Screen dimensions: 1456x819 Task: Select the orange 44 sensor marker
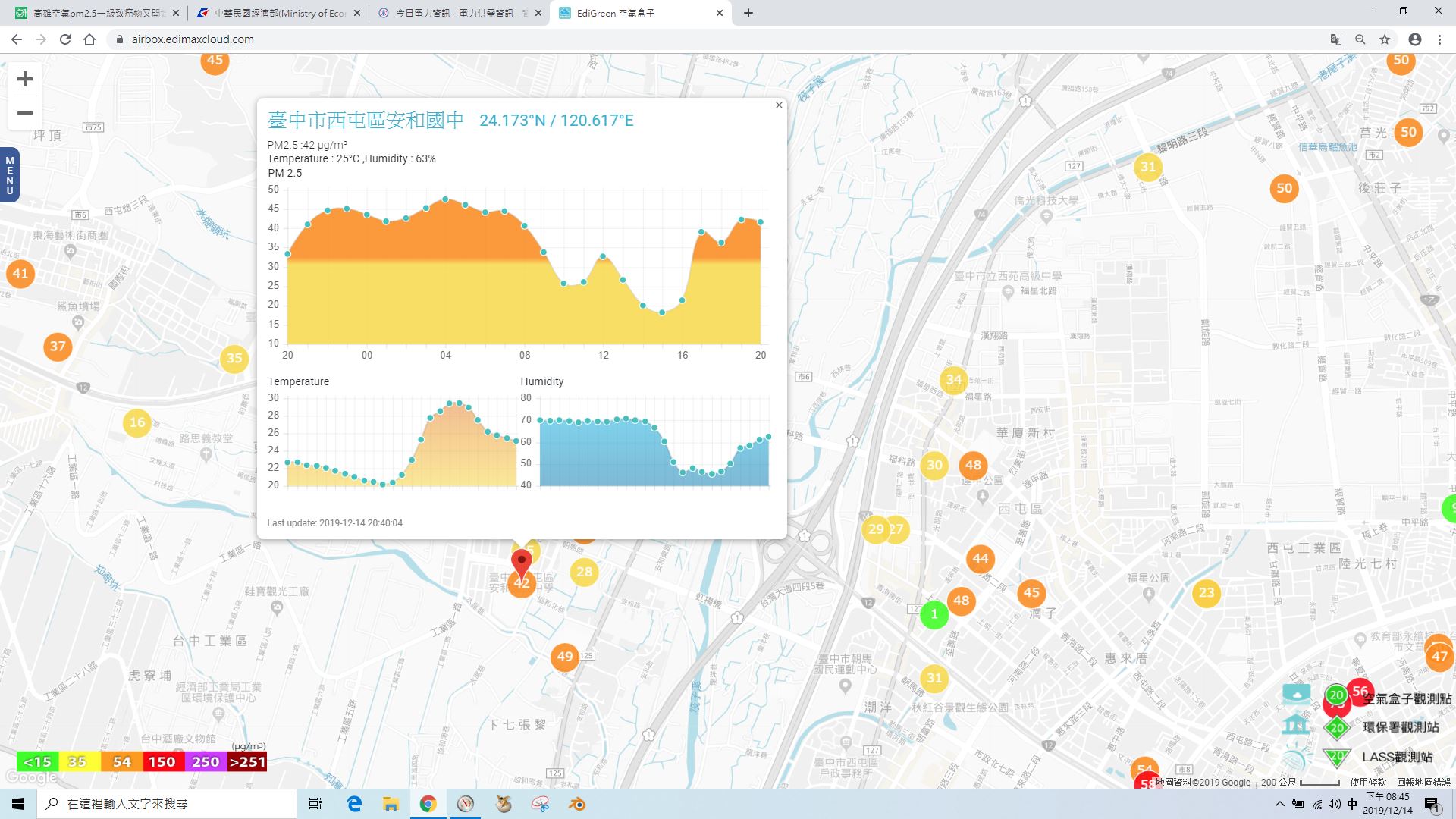click(x=981, y=559)
